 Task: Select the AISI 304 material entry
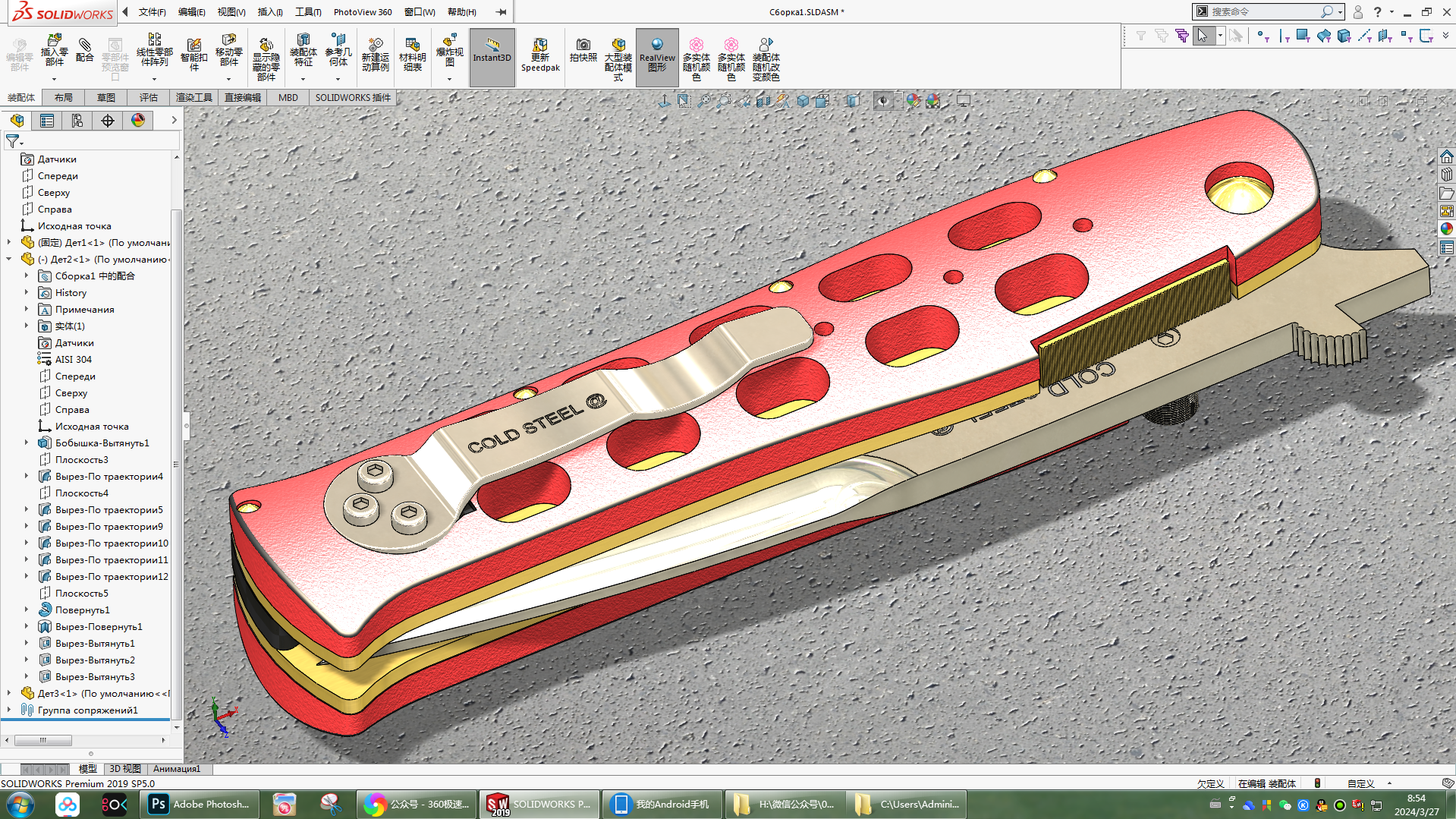pos(73,360)
